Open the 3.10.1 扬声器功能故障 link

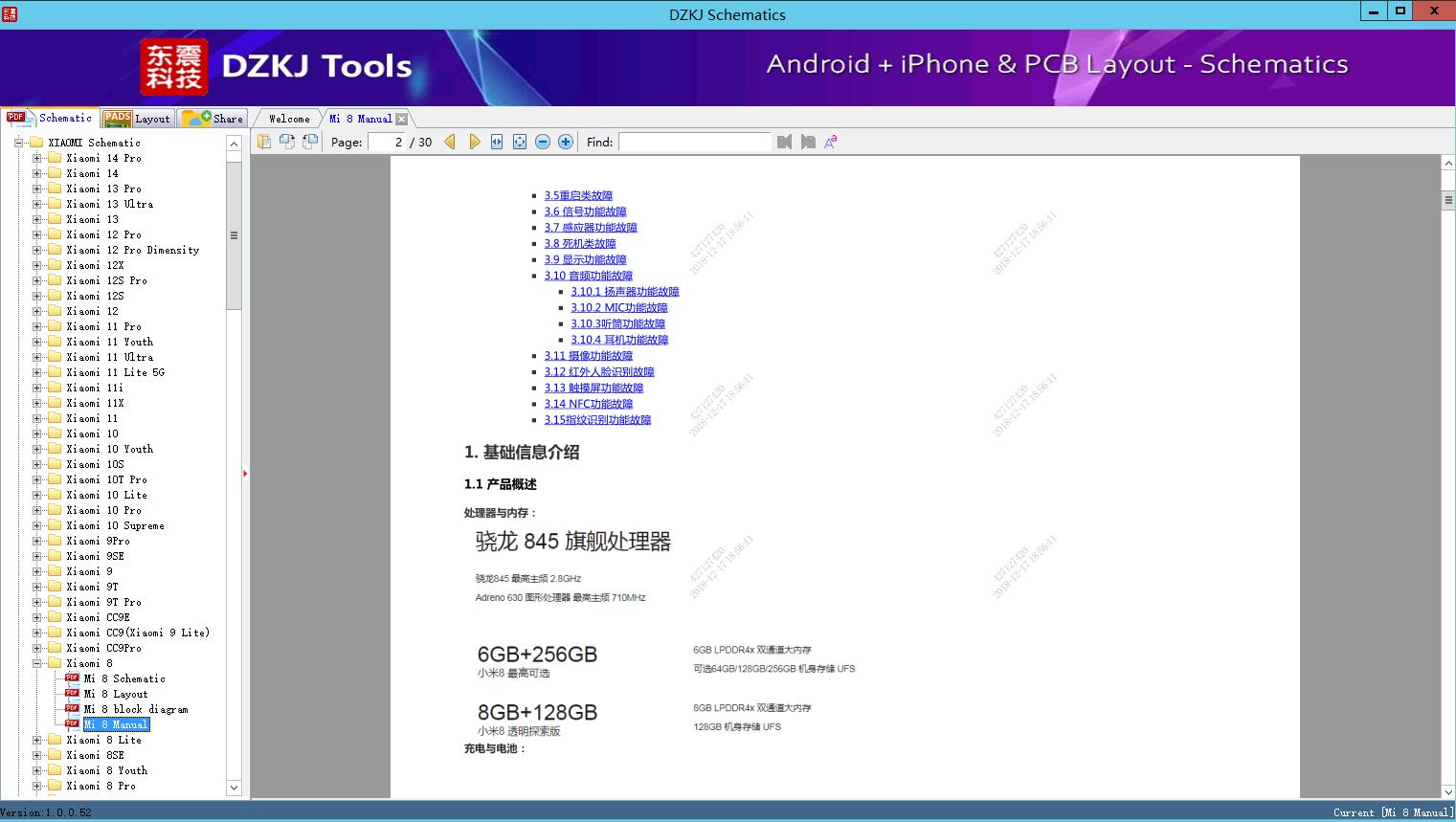click(625, 292)
